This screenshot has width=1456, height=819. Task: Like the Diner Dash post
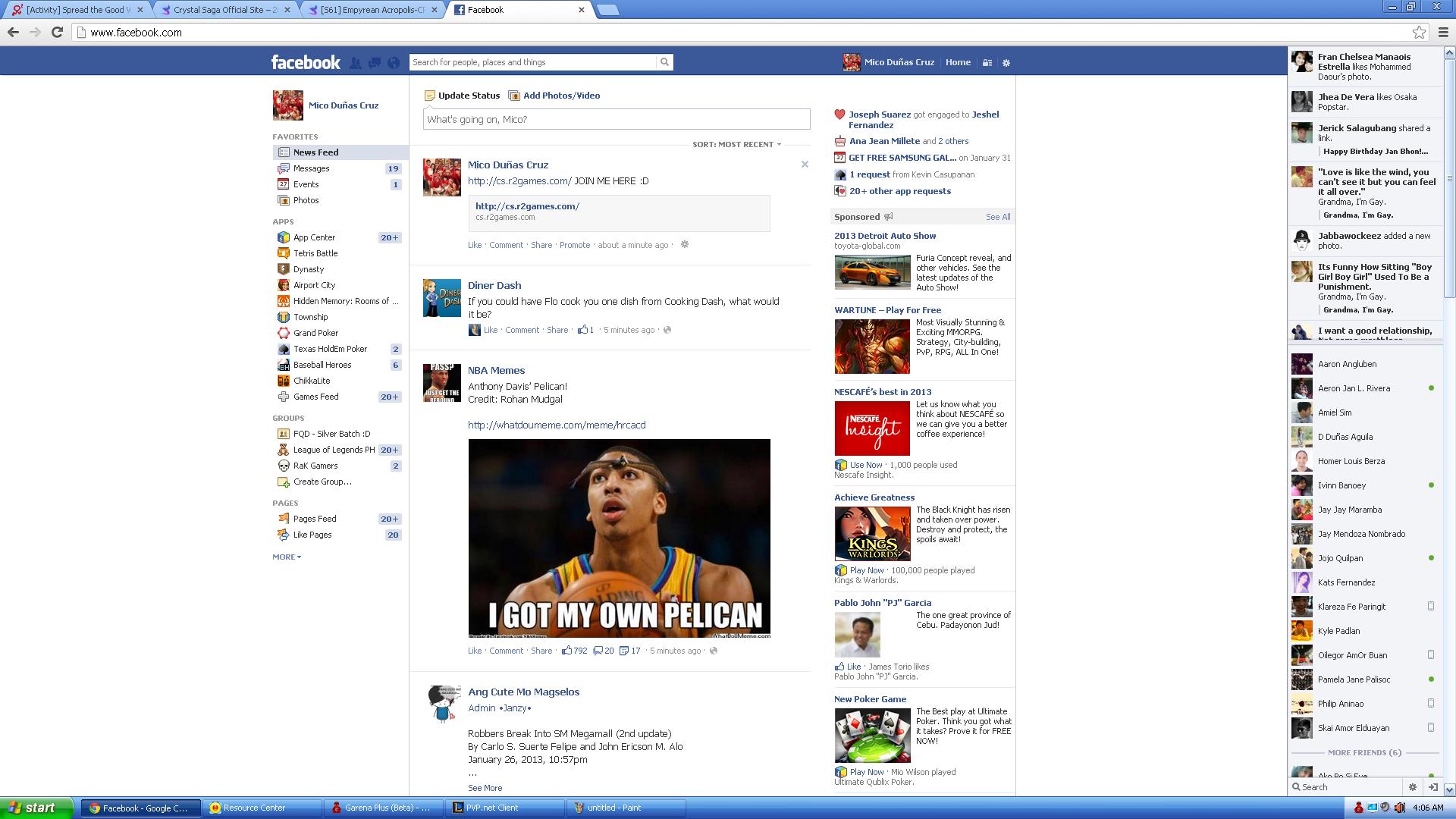tap(491, 330)
